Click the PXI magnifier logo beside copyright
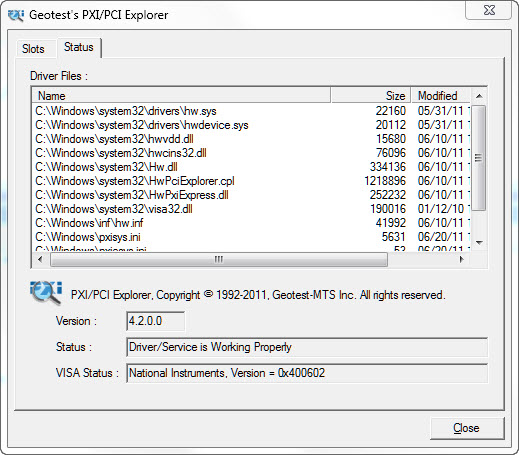 (46, 293)
